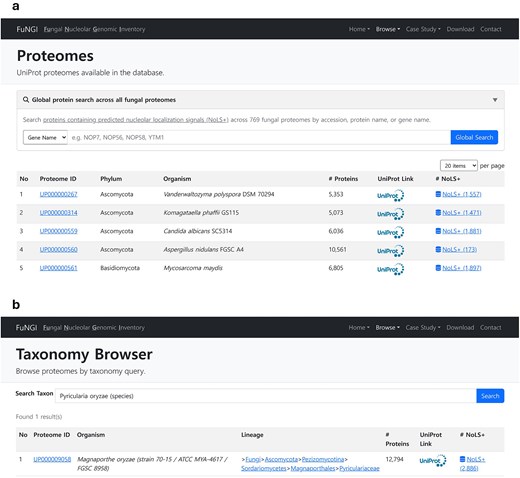
Task: Open UniProt logo for Komagataella phaffii row
Action: [390, 214]
